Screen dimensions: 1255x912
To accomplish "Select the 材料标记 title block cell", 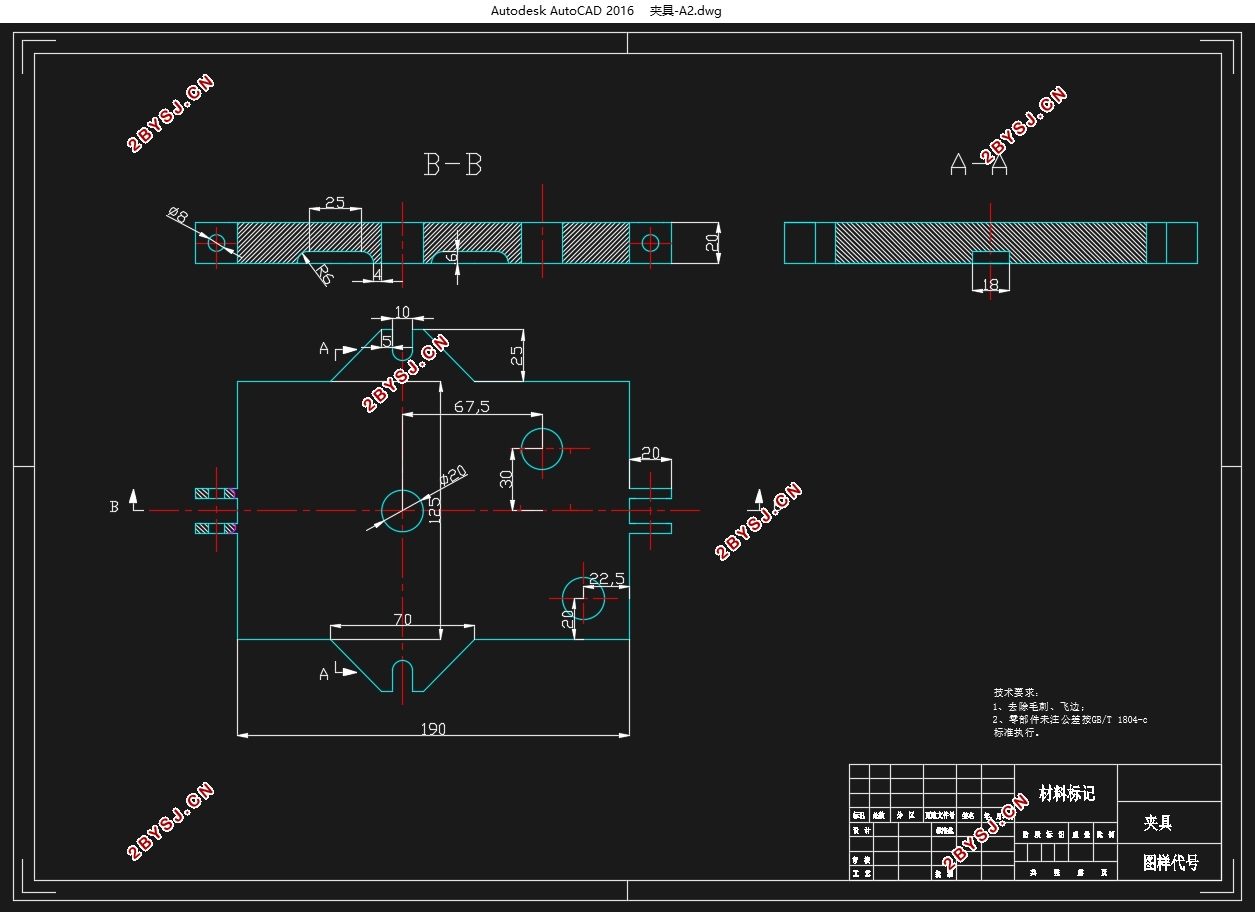I will point(1067,793).
